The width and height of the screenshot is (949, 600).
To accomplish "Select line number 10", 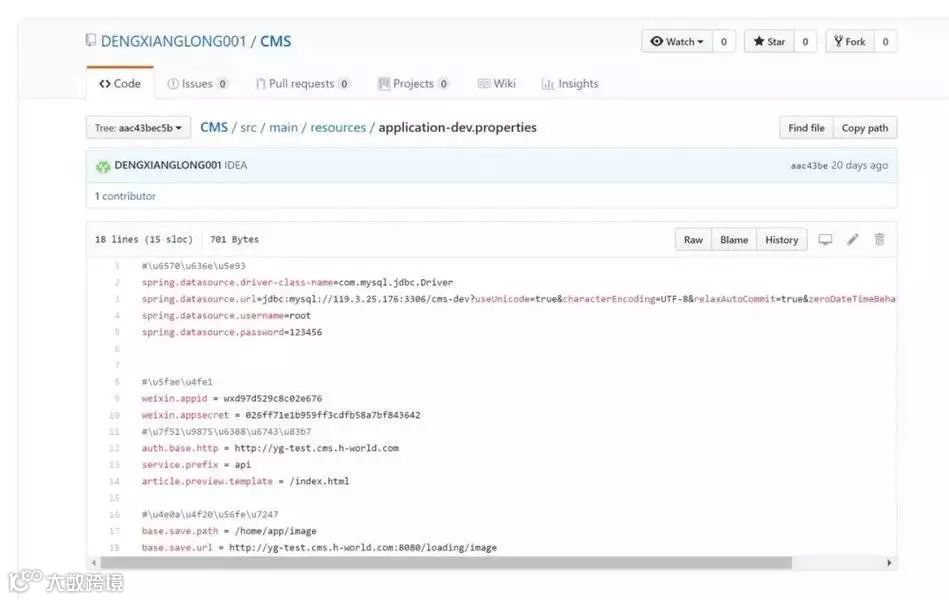I will [x=115, y=415].
